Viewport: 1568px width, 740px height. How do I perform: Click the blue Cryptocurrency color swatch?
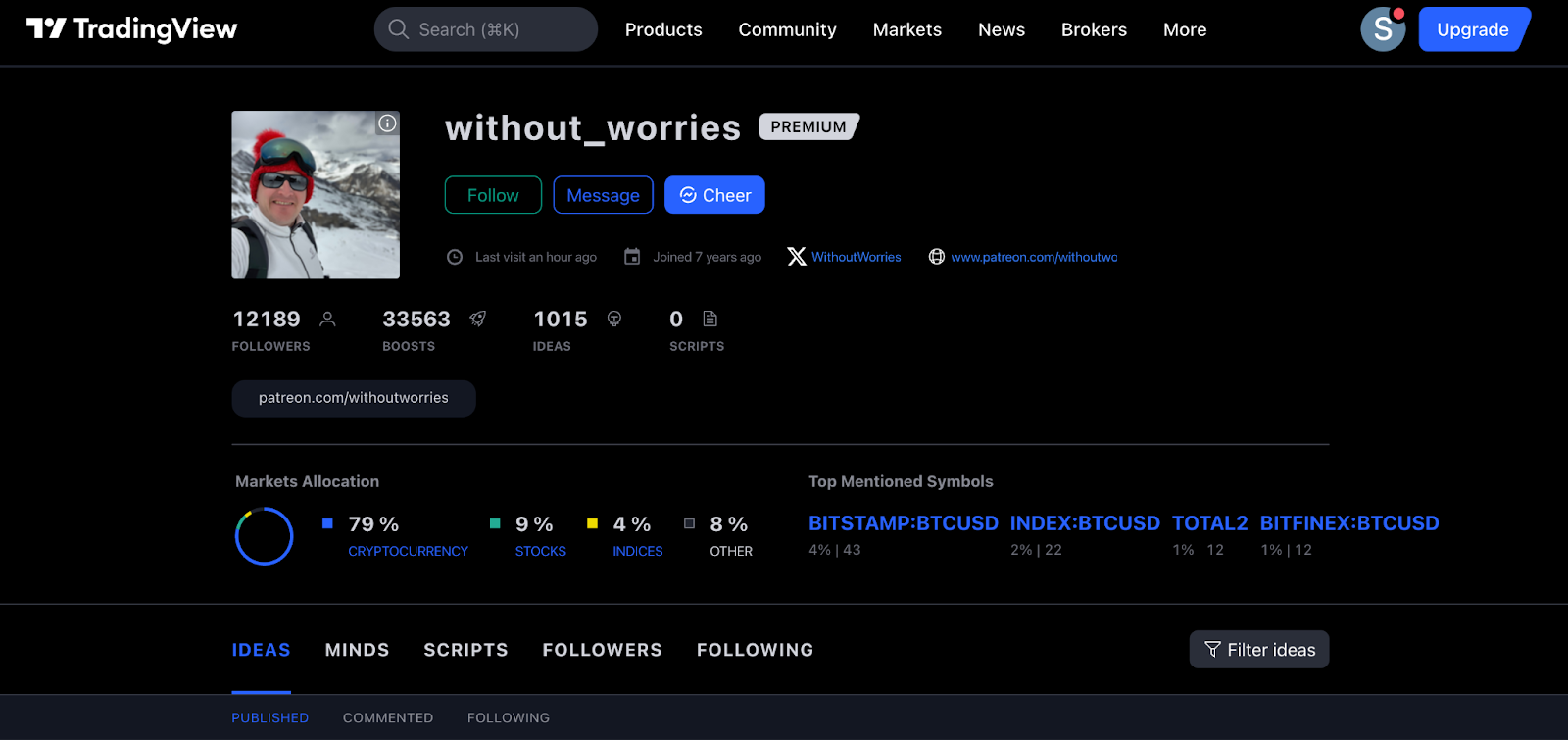tap(327, 523)
